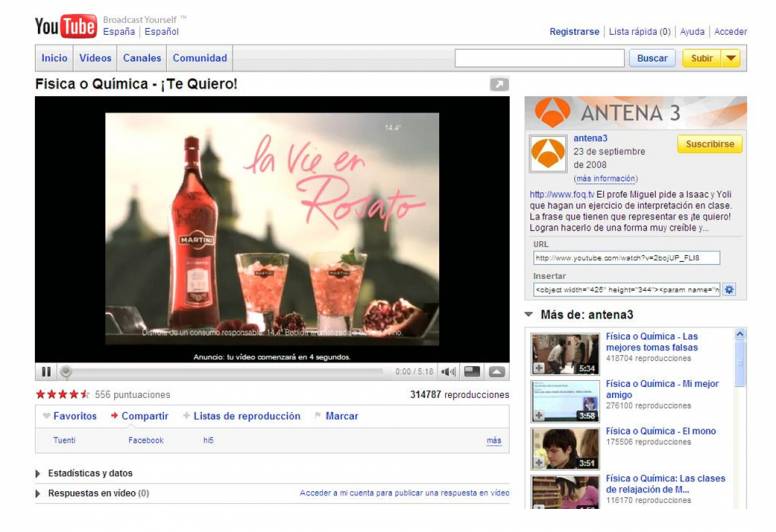This screenshot has width=776, height=532.
Task: Open the embed customization gear icon
Action: 729,290
